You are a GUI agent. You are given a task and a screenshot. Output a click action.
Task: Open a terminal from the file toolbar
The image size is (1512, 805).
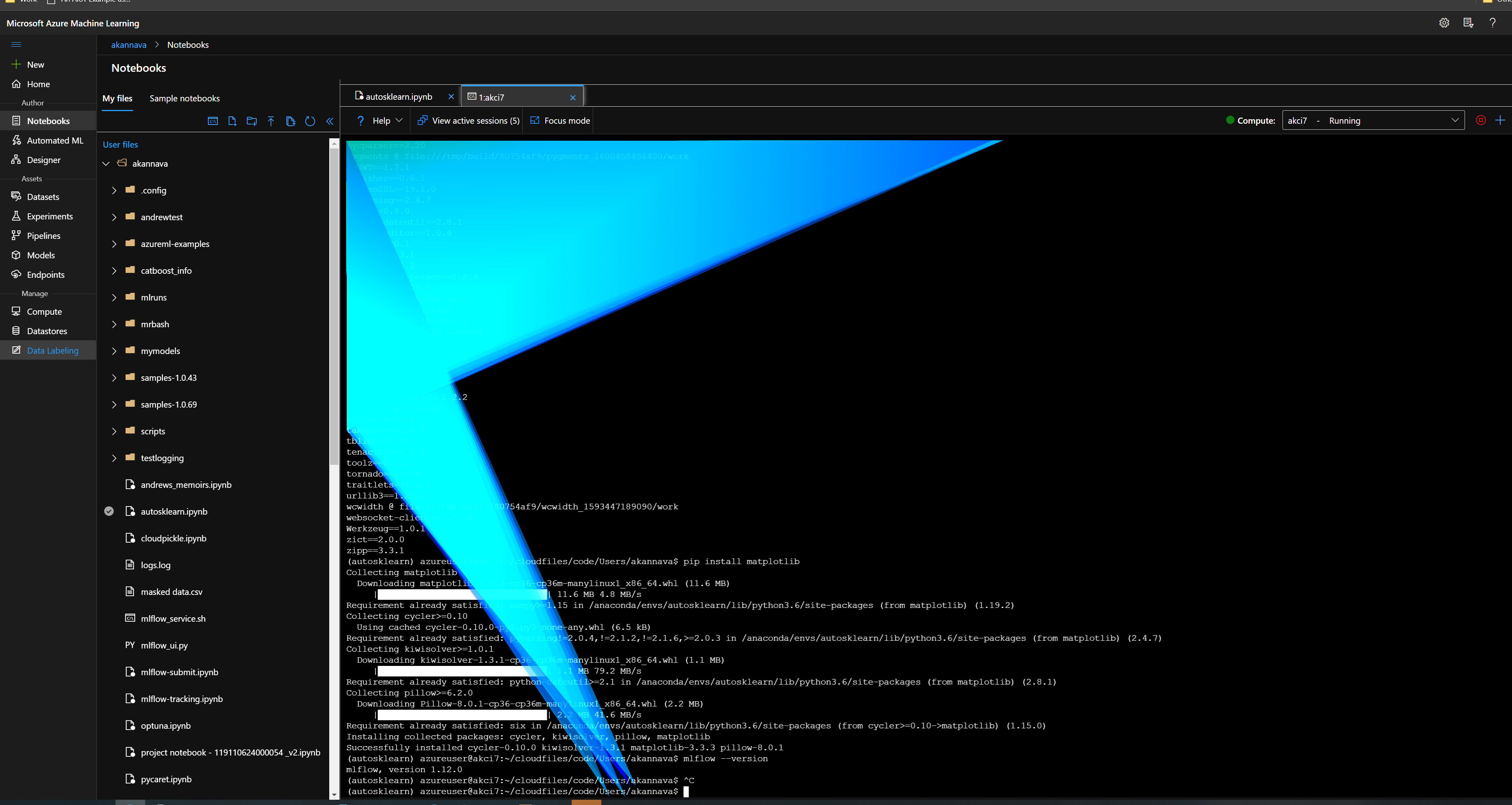click(x=212, y=121)
